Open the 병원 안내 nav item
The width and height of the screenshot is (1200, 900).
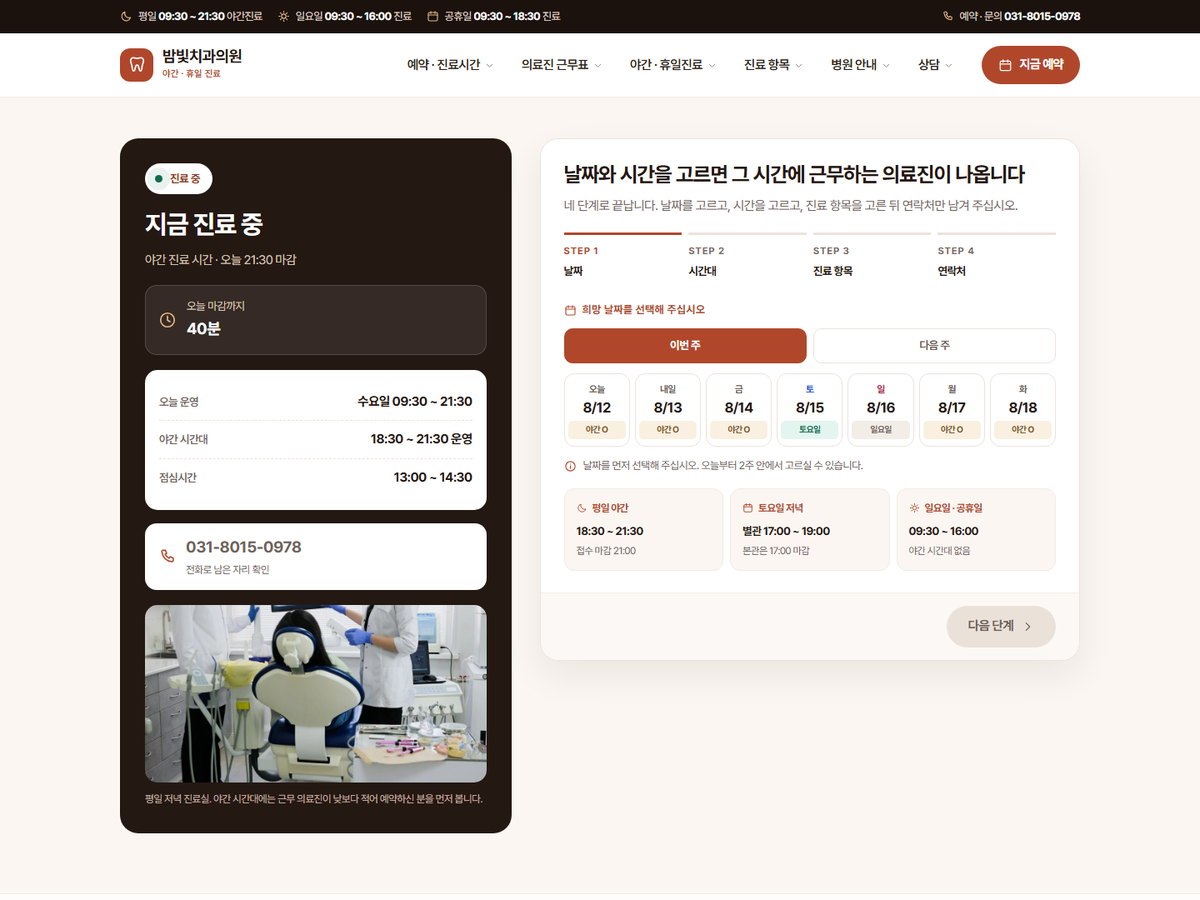[861, 65]
